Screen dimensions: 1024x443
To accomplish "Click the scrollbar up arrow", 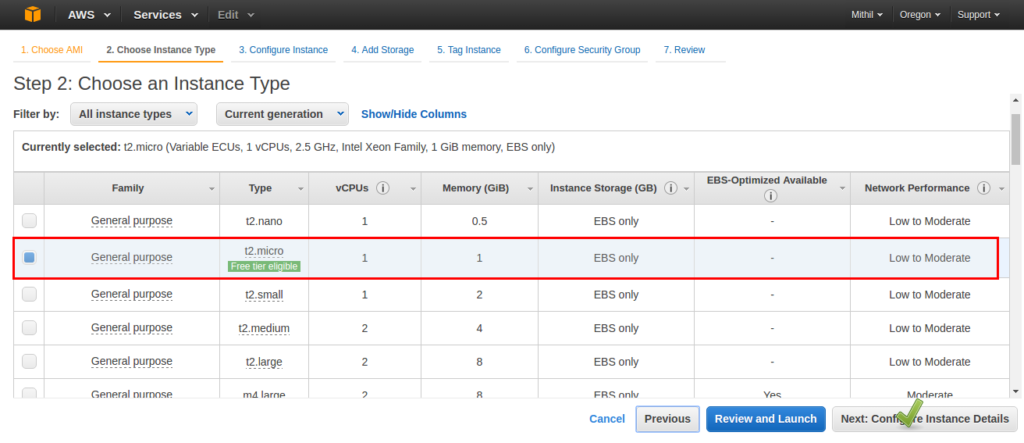I will point(1016,100).
